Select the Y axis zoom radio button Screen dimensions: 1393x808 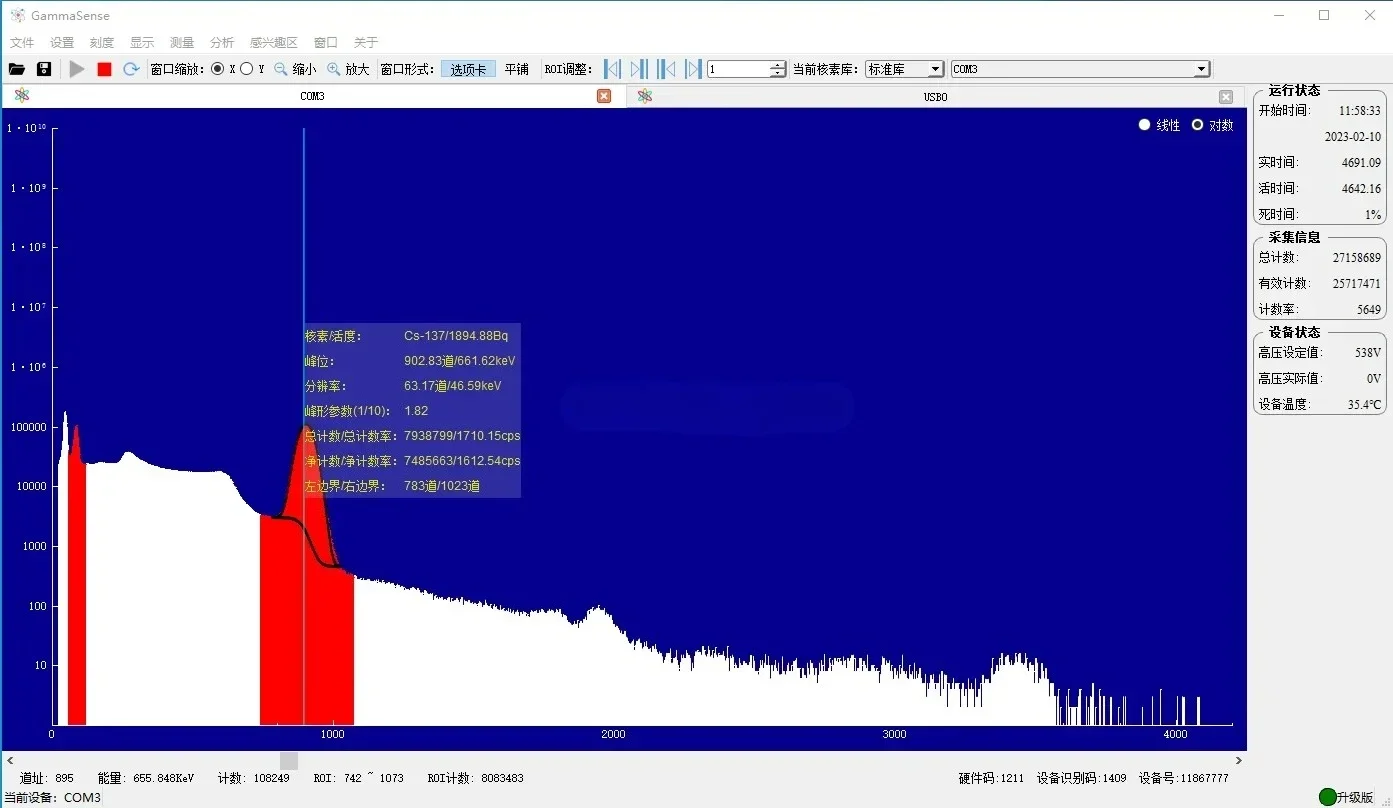[246, 69]
